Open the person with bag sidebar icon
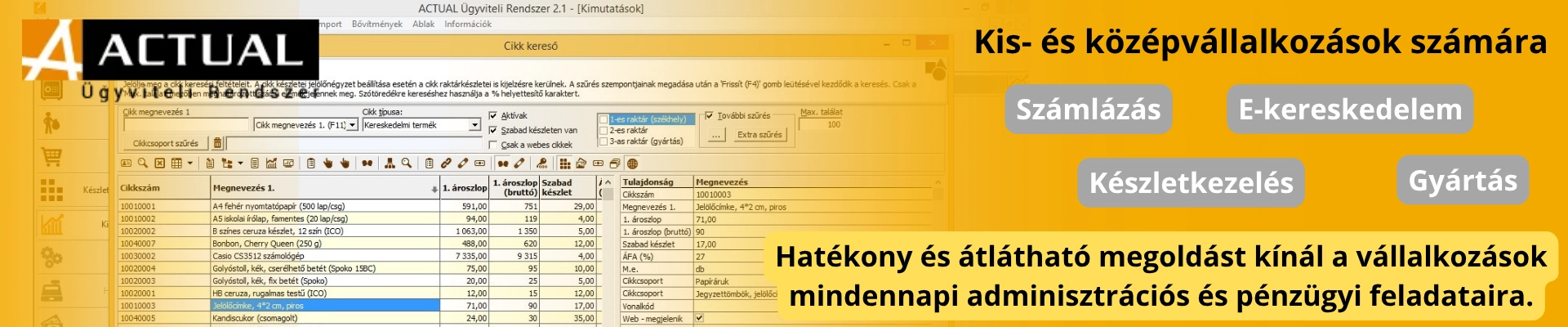Viewport: 1568px width, 327px height. coord(51,123)
